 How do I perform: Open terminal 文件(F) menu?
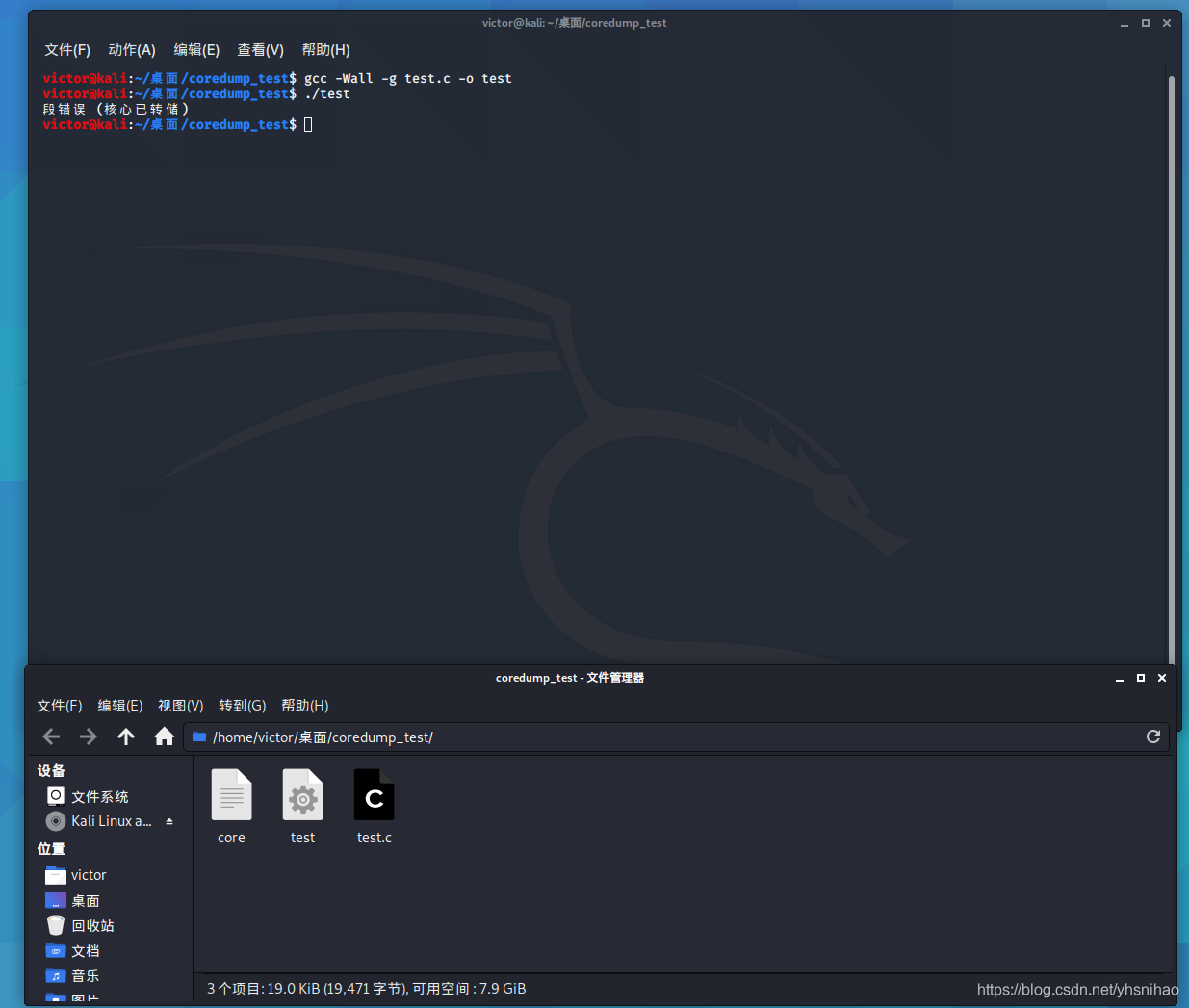coord(67,50)
